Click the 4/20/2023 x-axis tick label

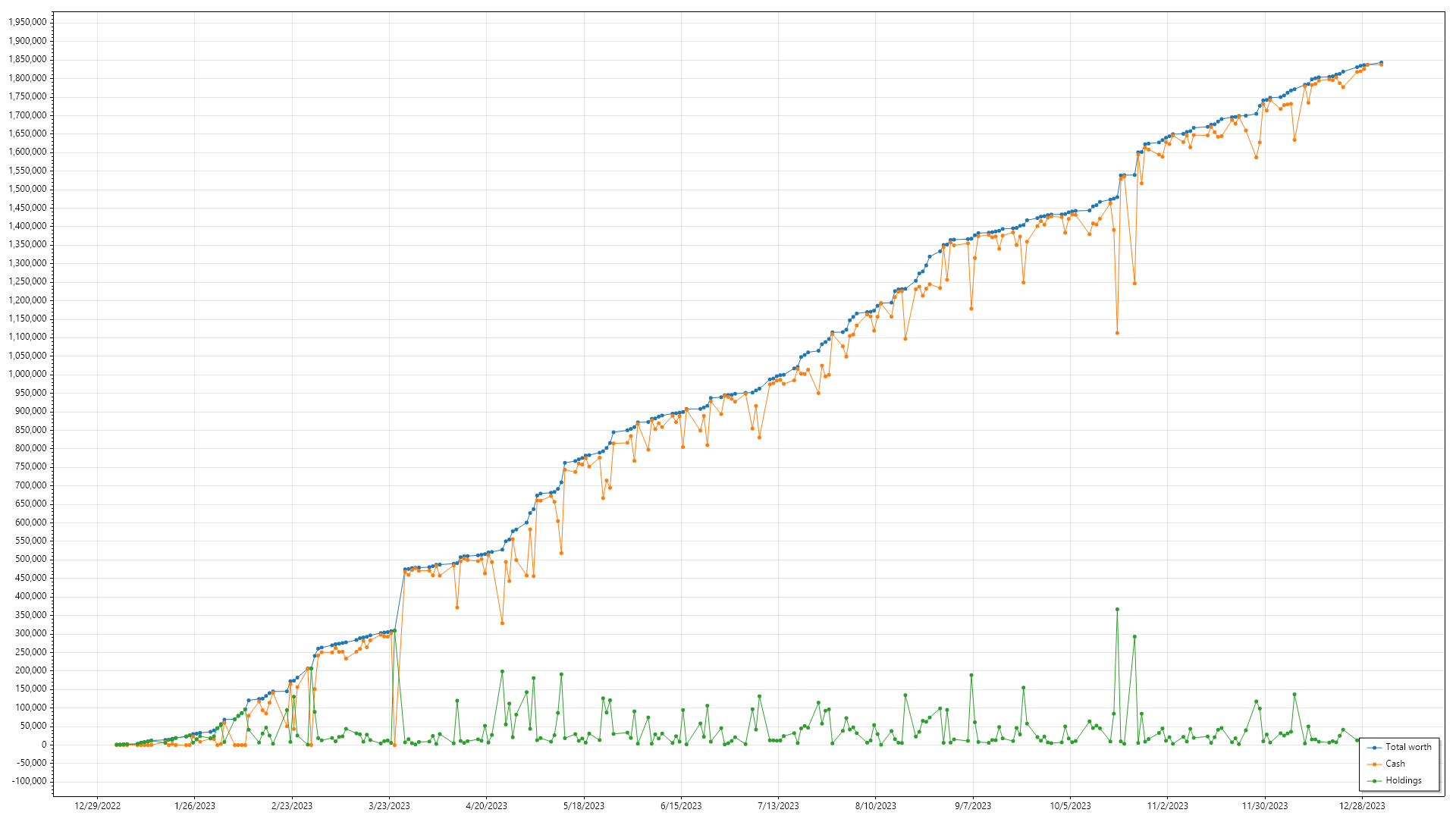coord(486,806)
